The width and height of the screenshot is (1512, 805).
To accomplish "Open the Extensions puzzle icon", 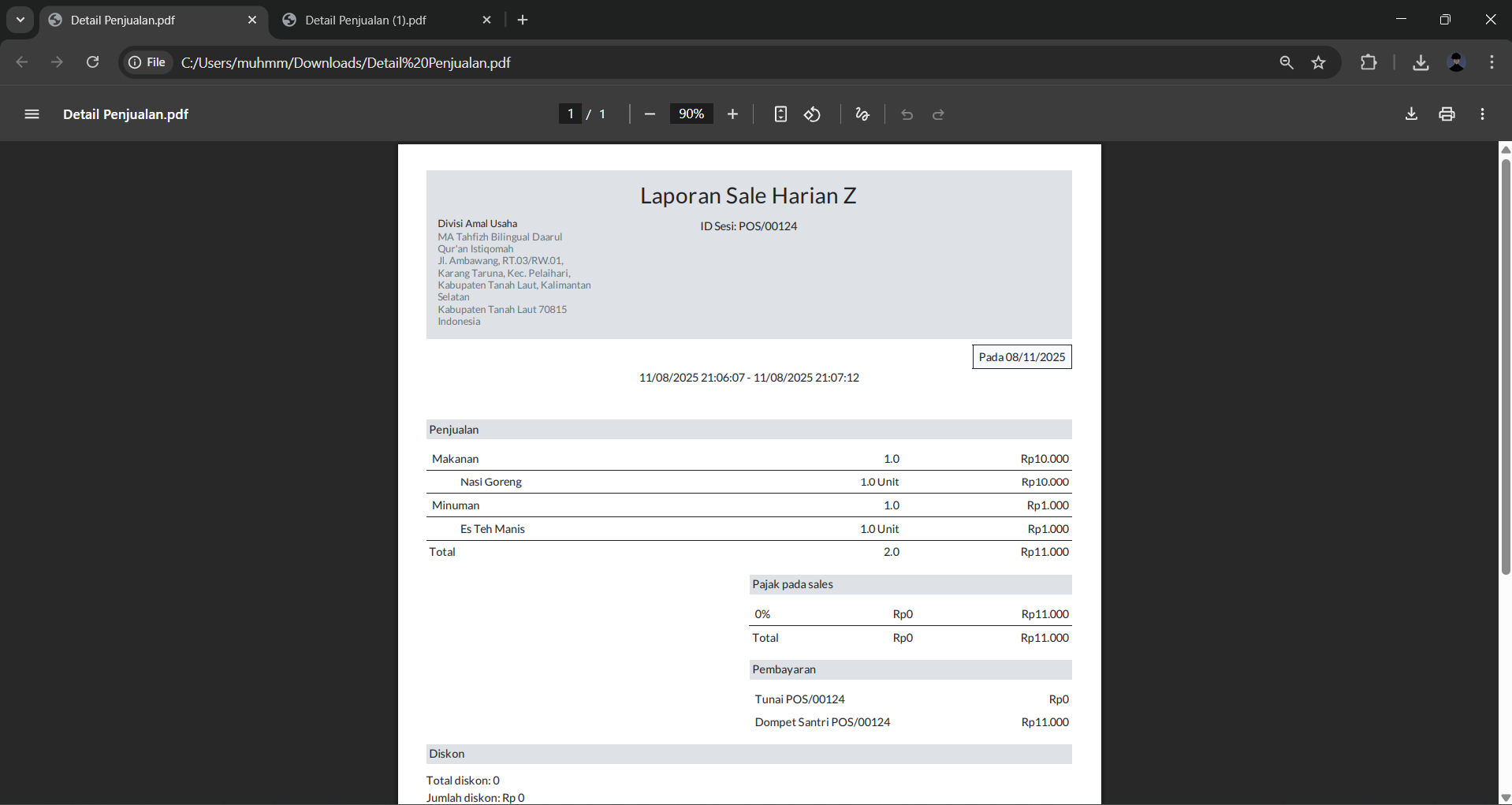I will pos(1369,62).
